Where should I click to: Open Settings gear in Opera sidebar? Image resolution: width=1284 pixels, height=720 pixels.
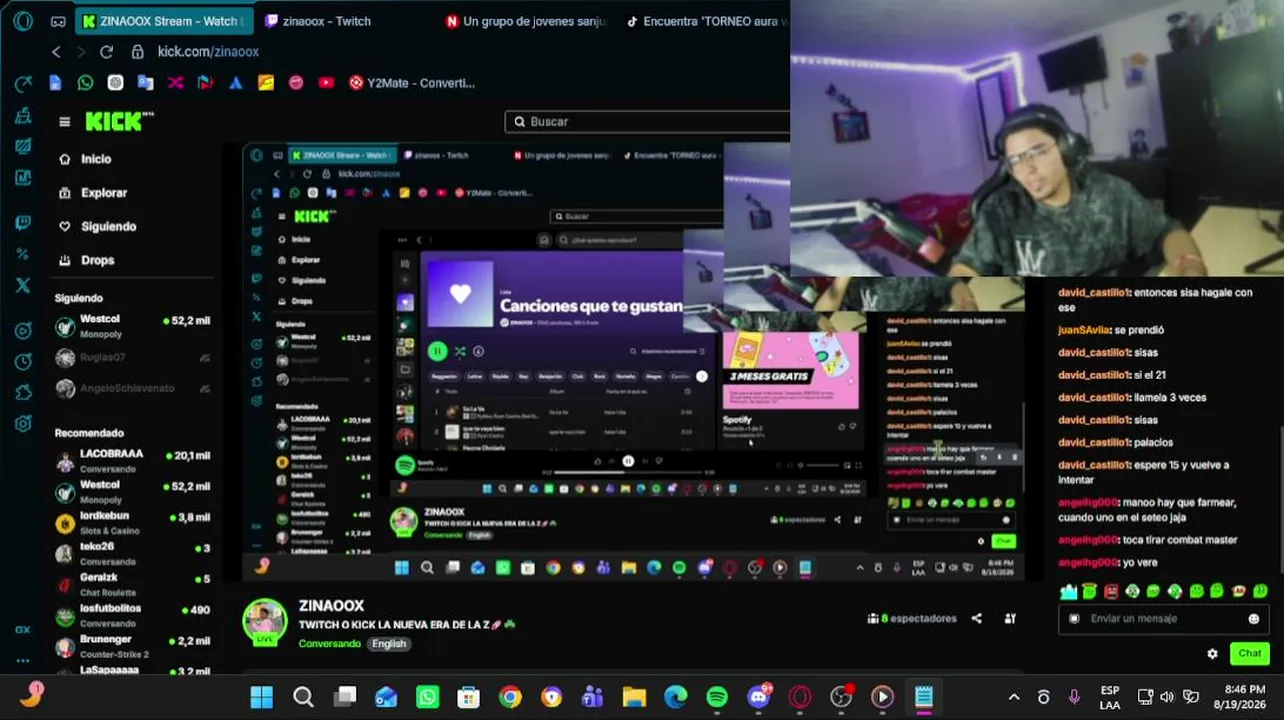tap(23, 424)
